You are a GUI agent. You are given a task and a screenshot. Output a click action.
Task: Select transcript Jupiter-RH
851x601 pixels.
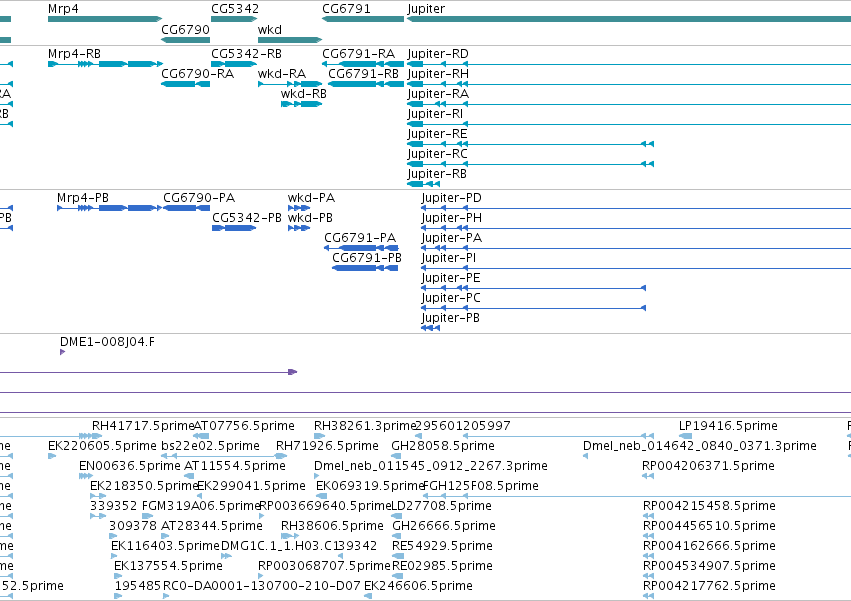438,74
